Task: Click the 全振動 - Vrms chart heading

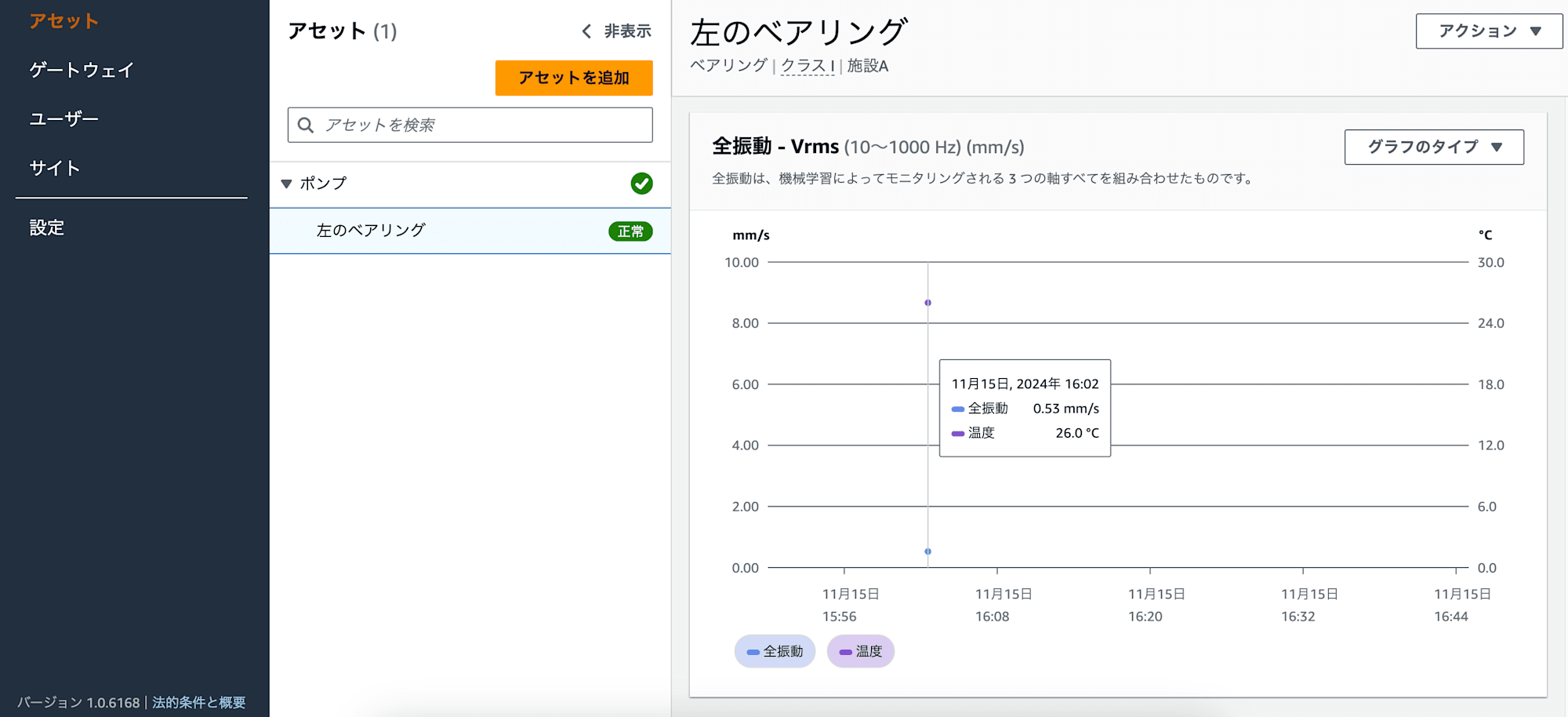Action: pos(868,147)
